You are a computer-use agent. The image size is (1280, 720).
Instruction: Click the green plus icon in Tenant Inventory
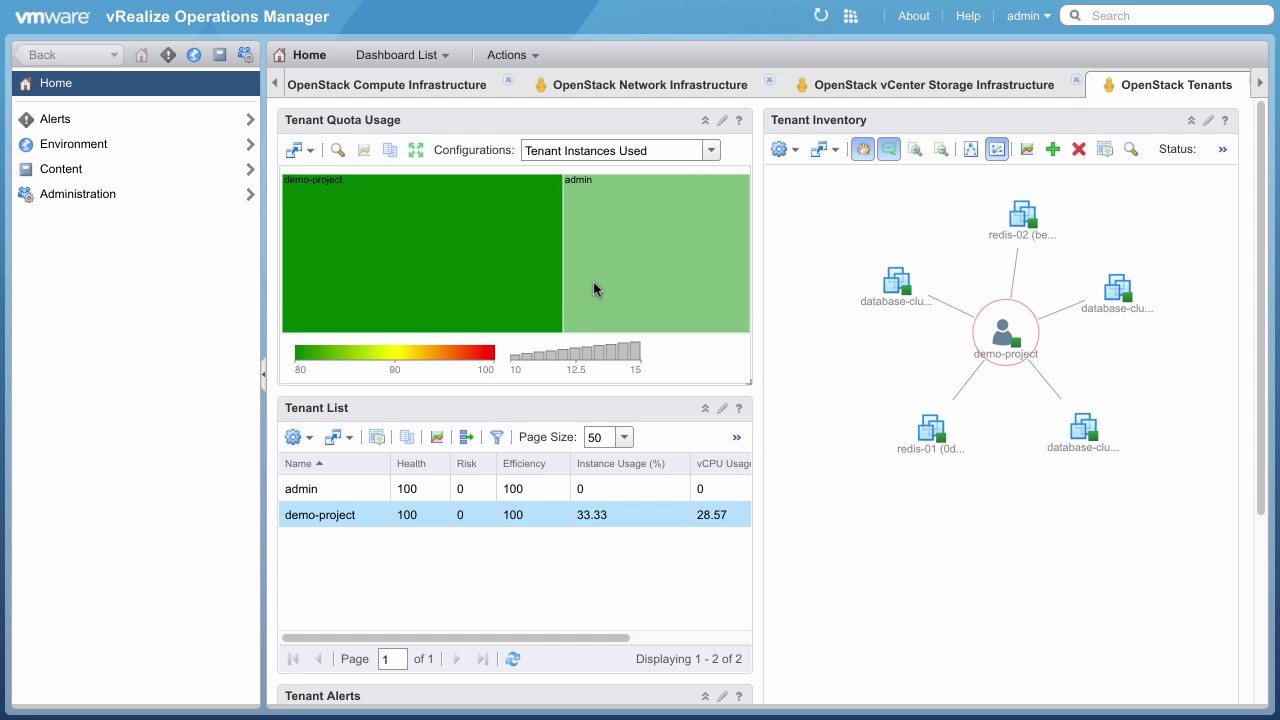(x=1052, y=149)
